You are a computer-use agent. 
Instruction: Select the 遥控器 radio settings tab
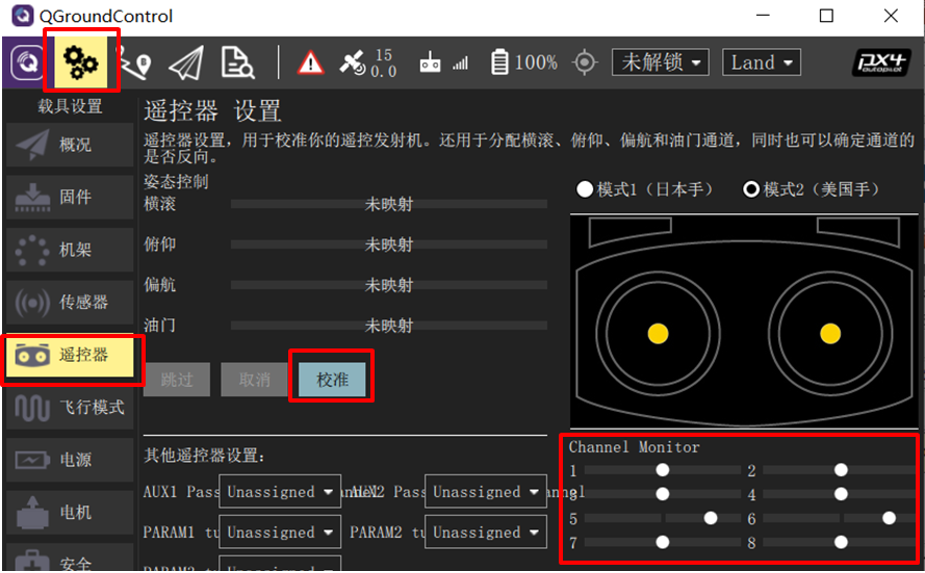point(72,355)
